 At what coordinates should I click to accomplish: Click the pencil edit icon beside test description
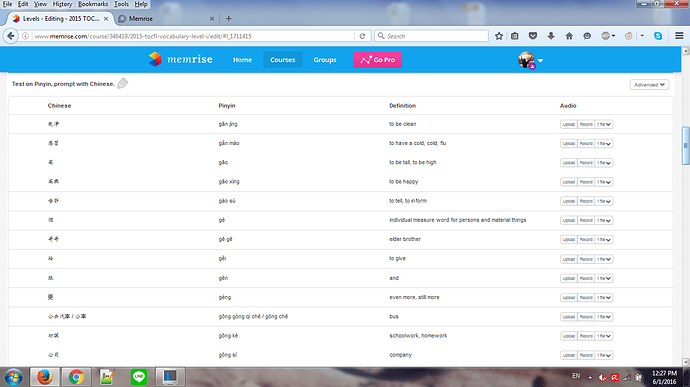[x=123, y=83]
